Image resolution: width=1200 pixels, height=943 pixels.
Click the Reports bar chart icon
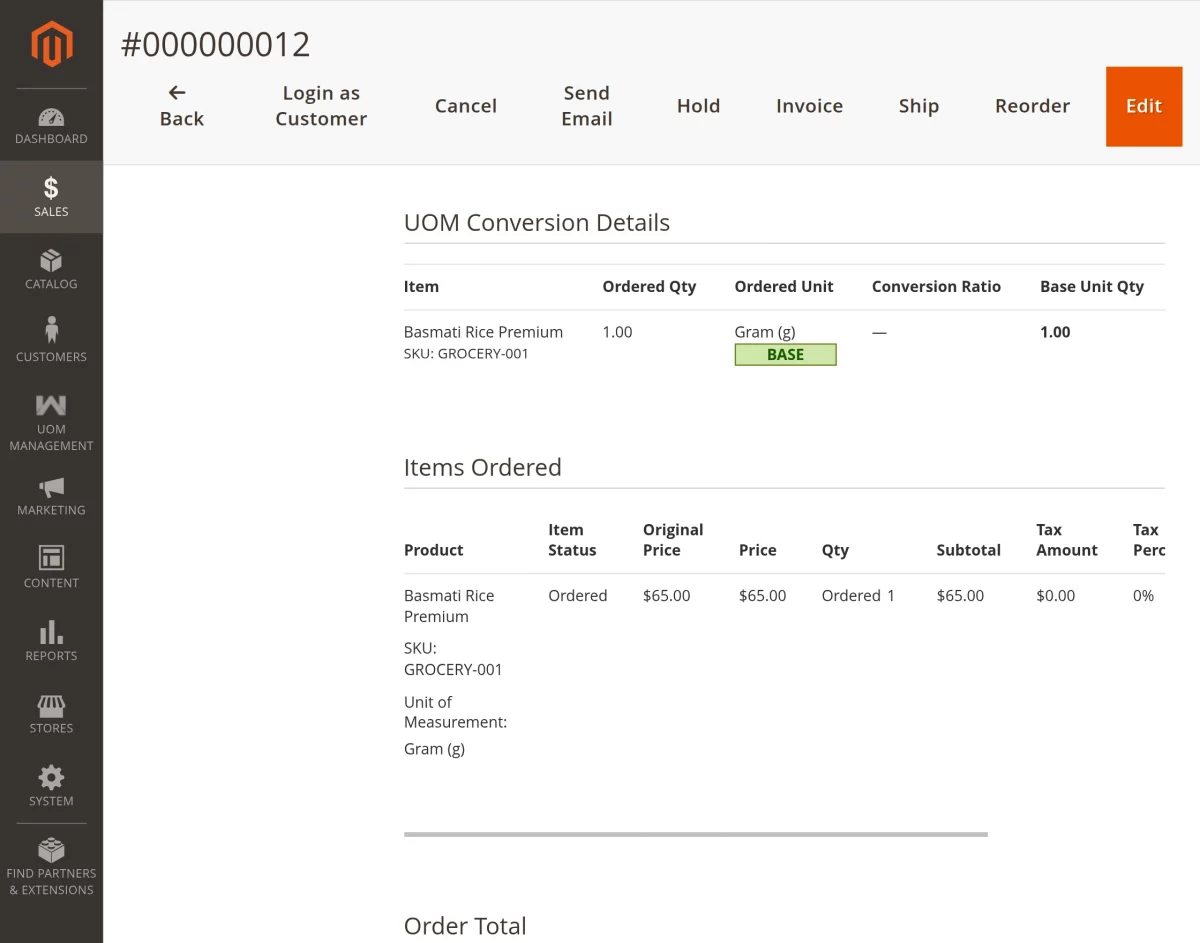51,631
